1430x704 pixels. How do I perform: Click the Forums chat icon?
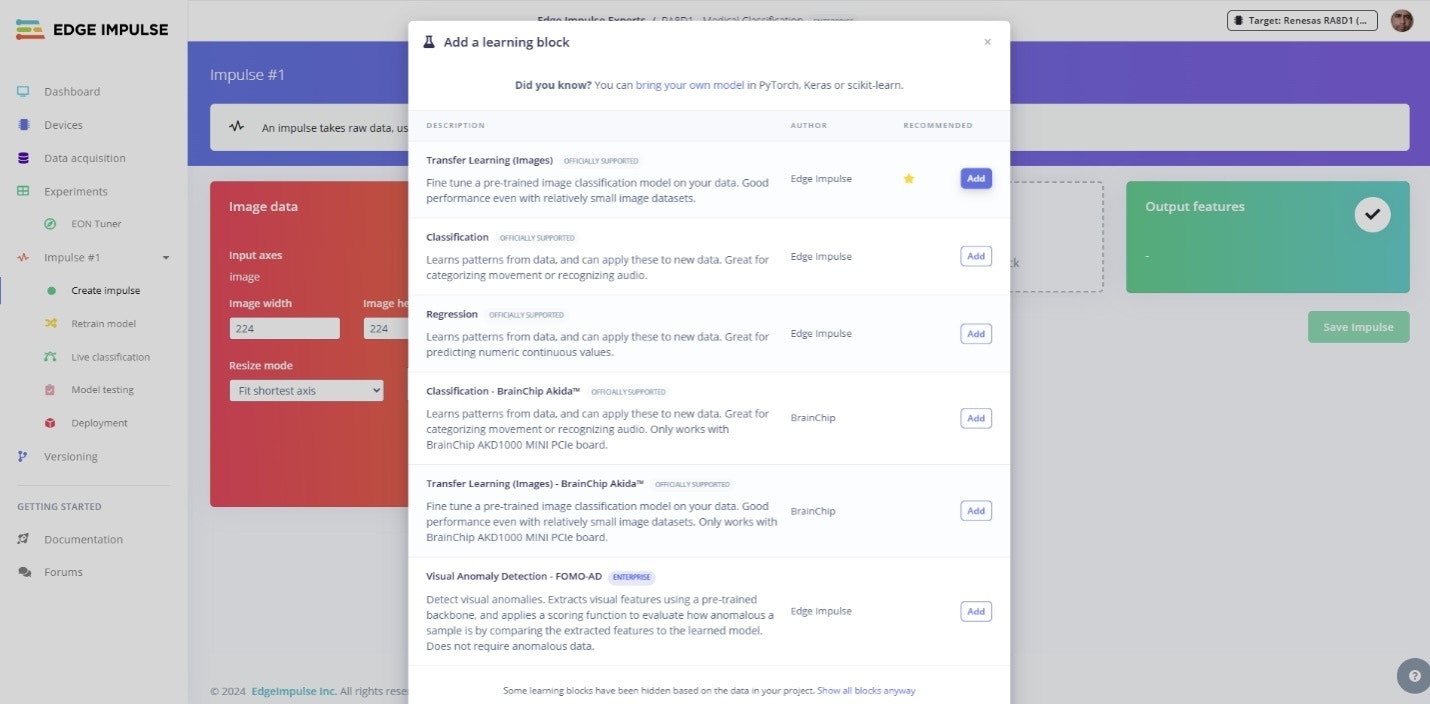point(24,572)
